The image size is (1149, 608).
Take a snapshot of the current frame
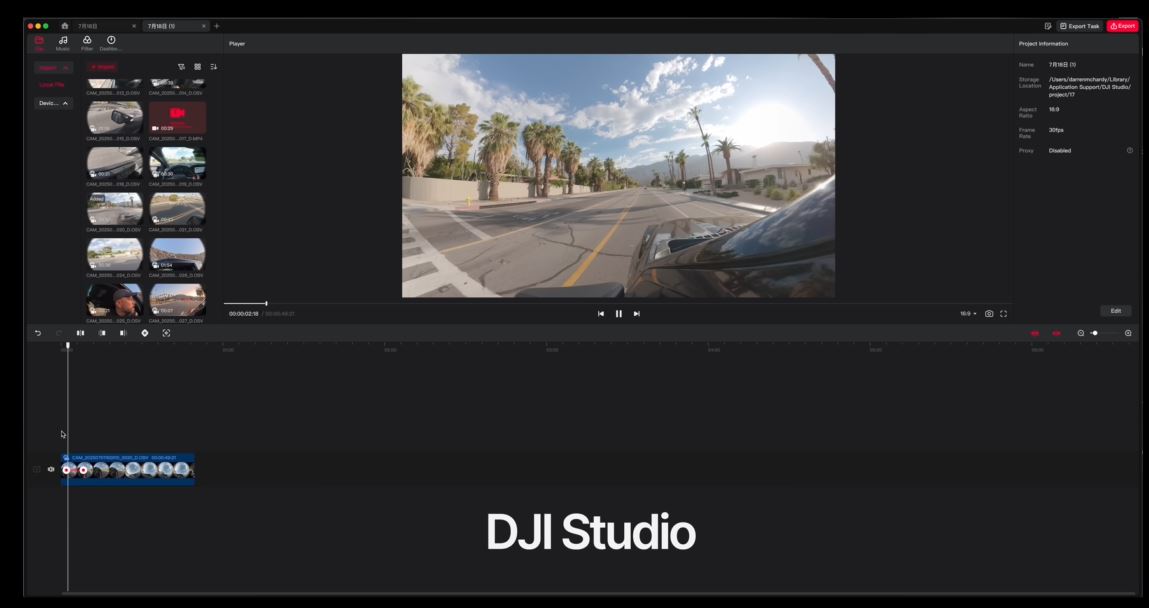[989, 314]
